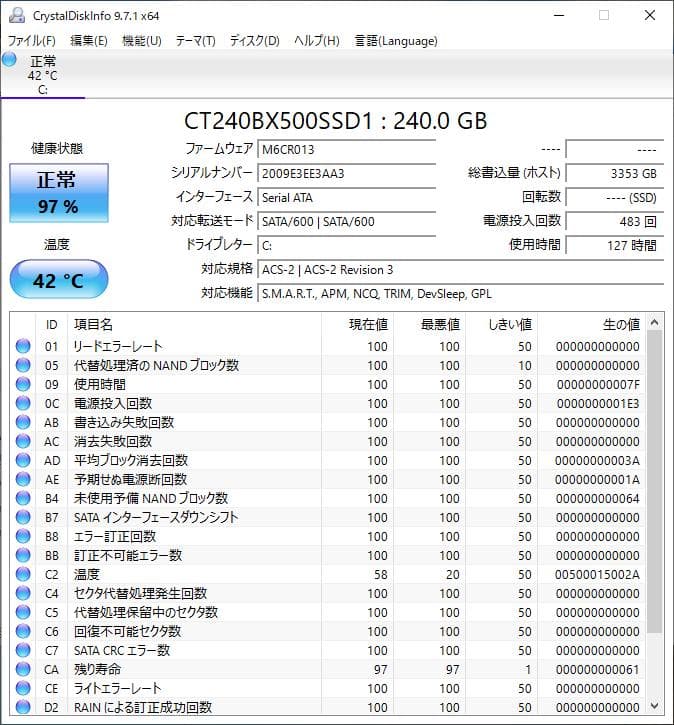This screenshot has width=674, height=725.
Task: Click status orb for row C6 回復不可能セクタ数
Action: pyautogui.click(x=23, y=631)
